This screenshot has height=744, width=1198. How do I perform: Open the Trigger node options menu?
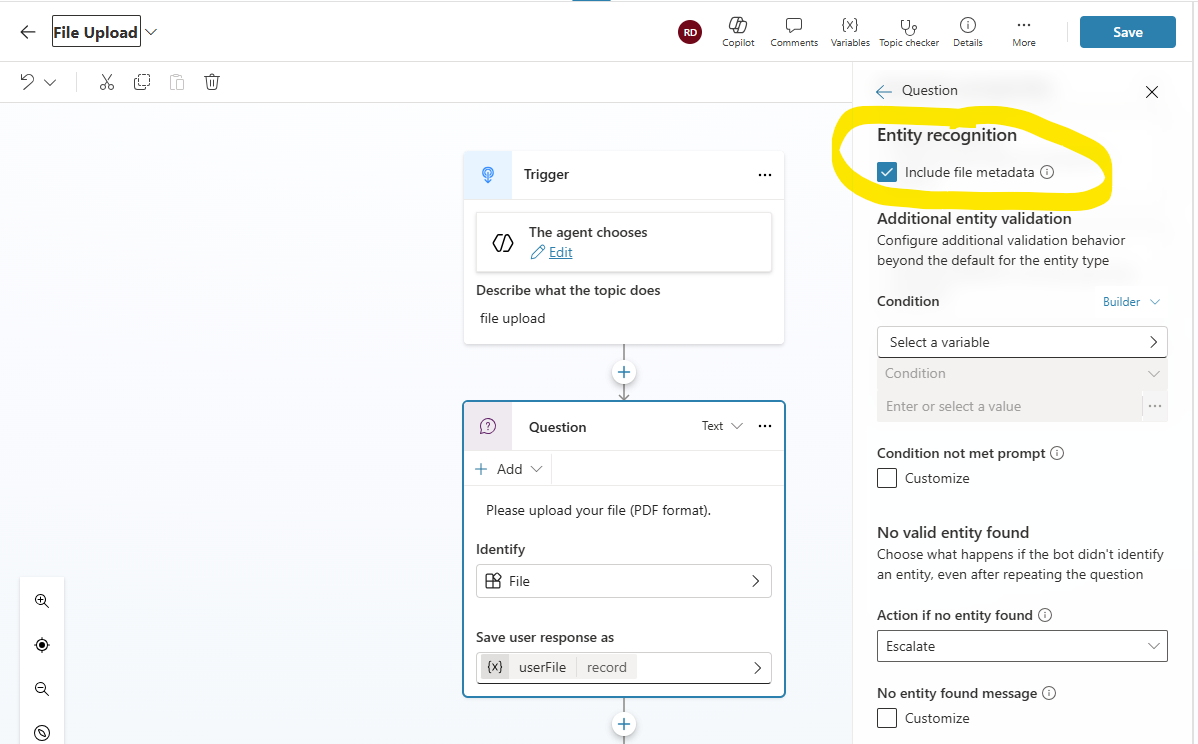pyautogui.click(x=765, y=175)
